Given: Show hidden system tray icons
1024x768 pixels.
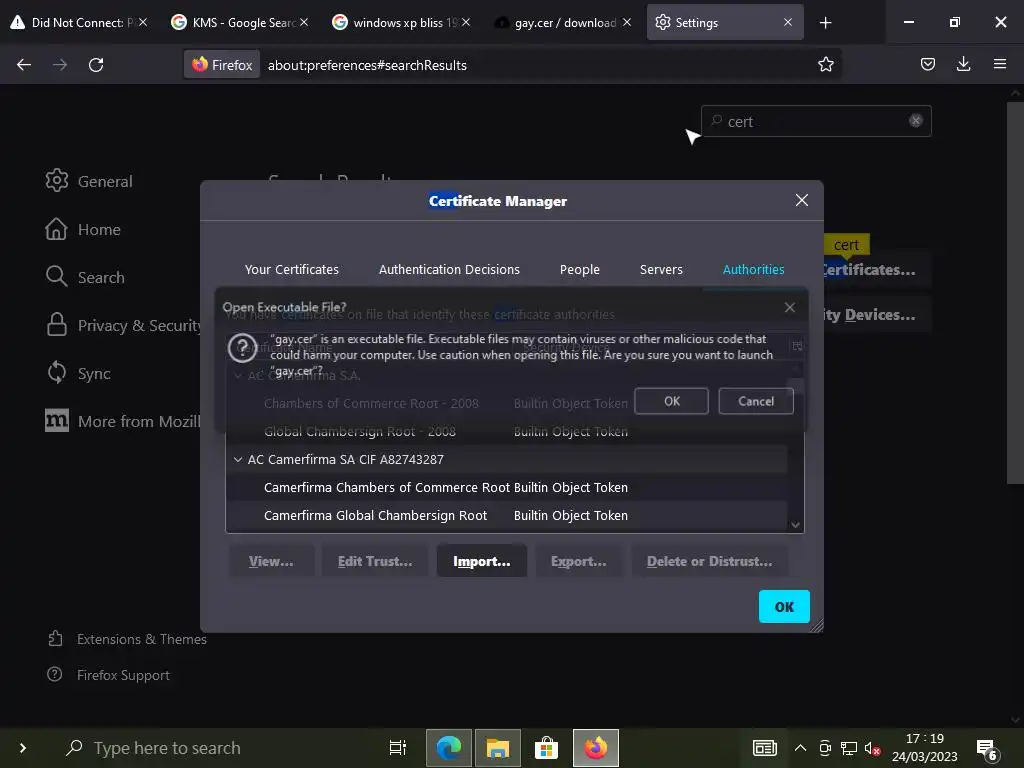Looking at the screenshot, I should click(x=800, y=748).
